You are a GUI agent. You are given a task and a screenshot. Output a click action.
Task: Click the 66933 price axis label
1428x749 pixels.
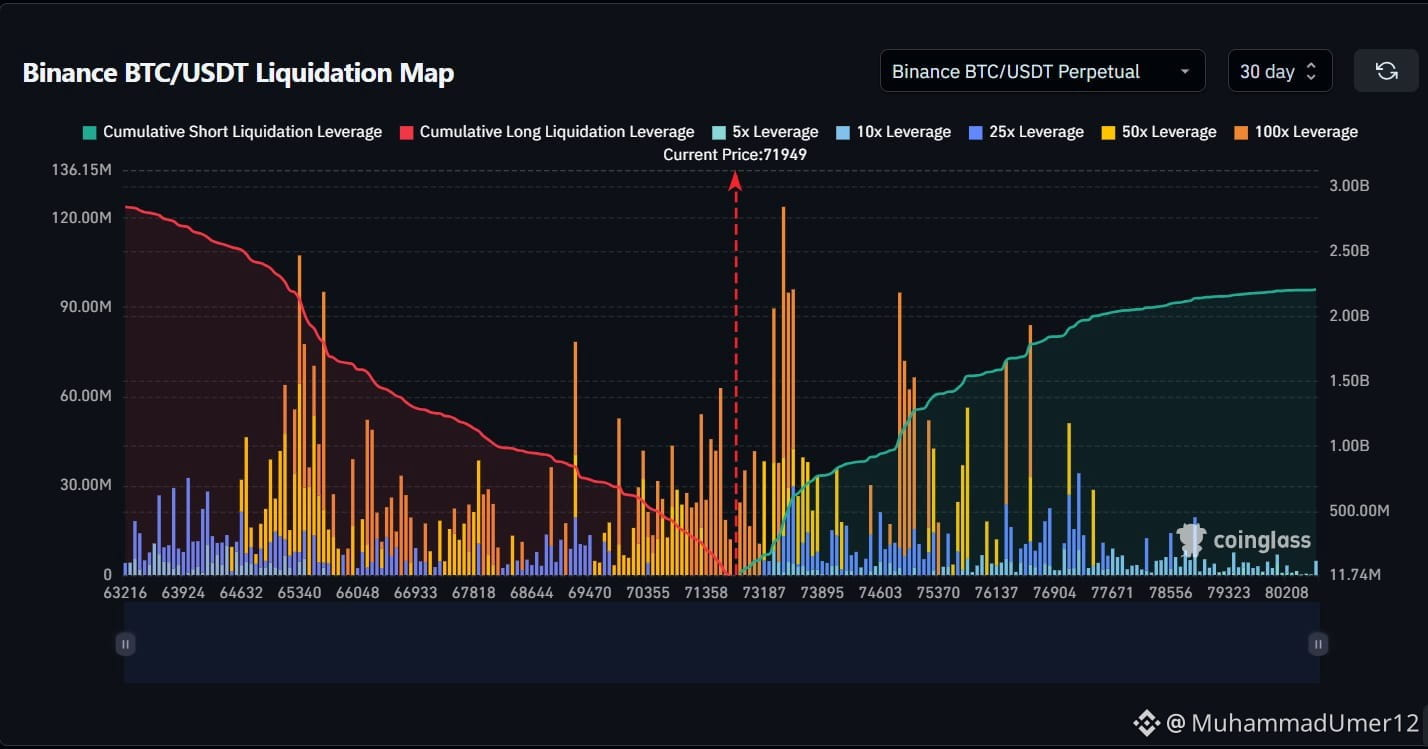415,593
